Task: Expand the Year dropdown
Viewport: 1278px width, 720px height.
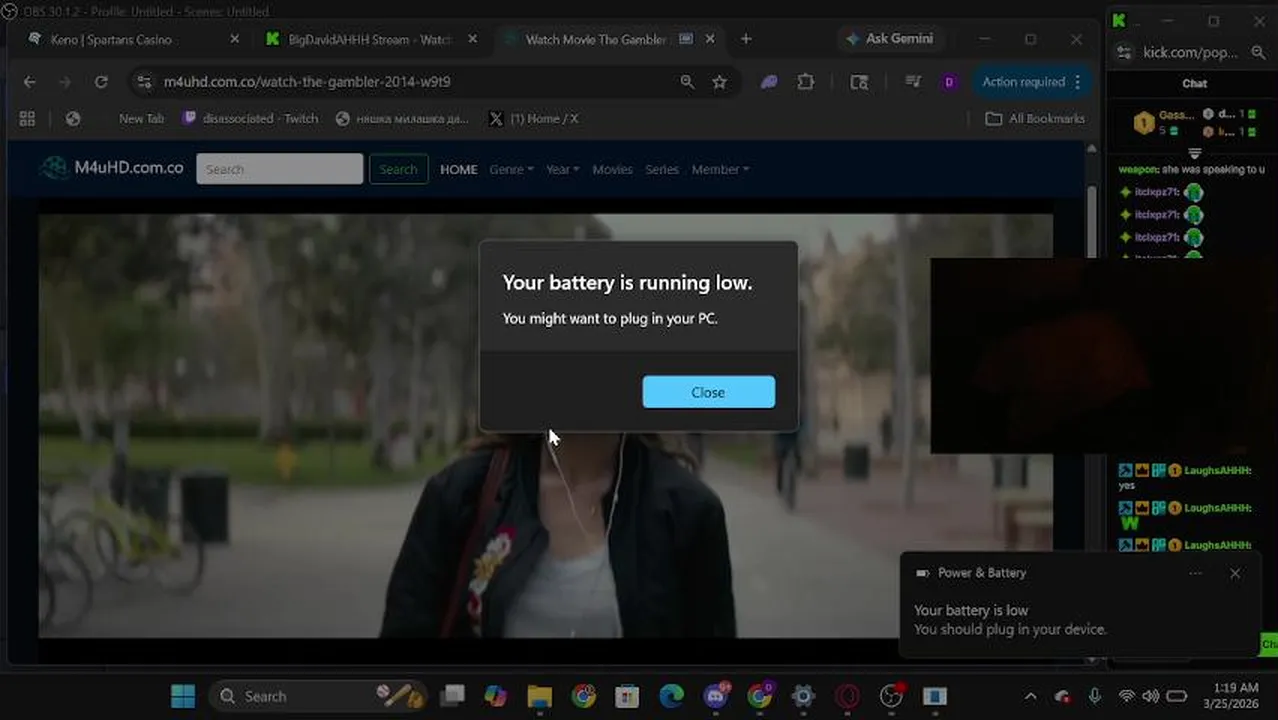Action: 562,169
